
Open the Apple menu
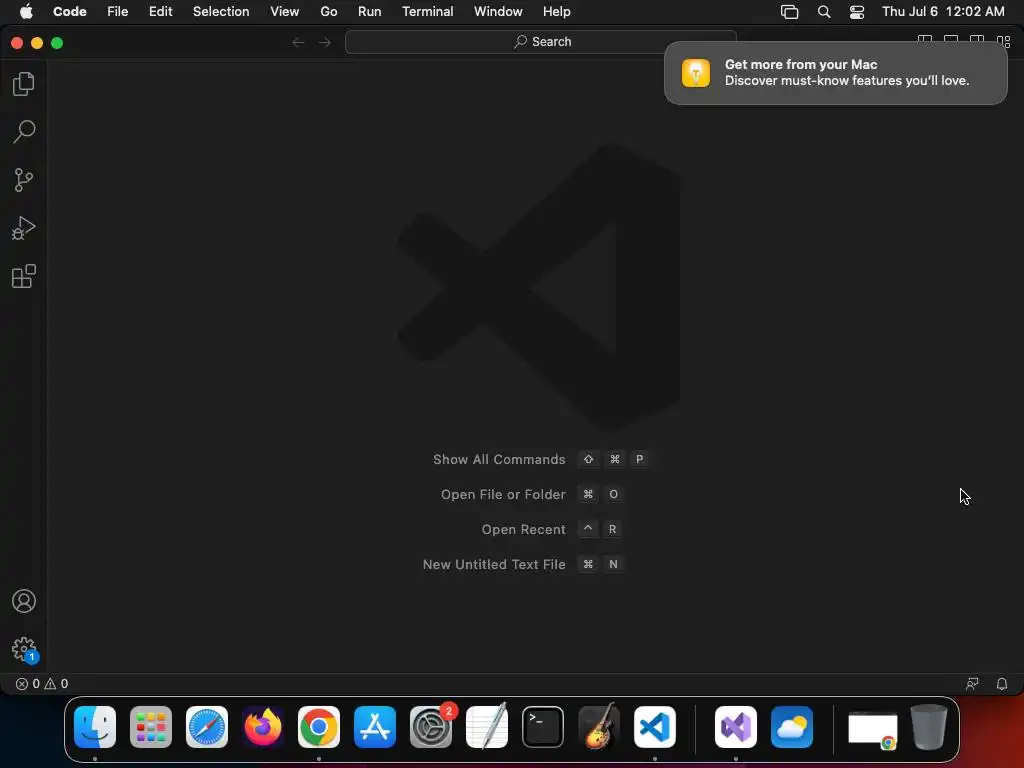(x=26, y=12)
